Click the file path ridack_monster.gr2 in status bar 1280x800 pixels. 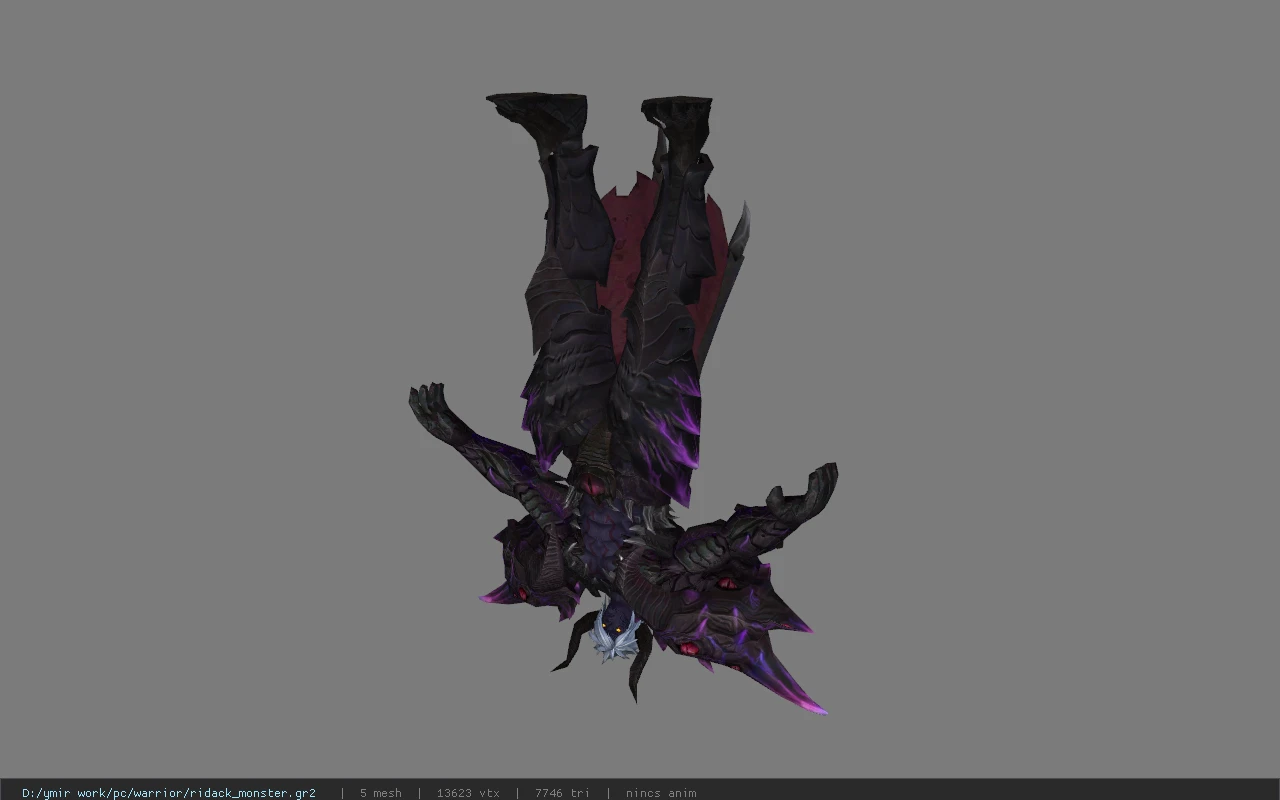coord(169,793)
